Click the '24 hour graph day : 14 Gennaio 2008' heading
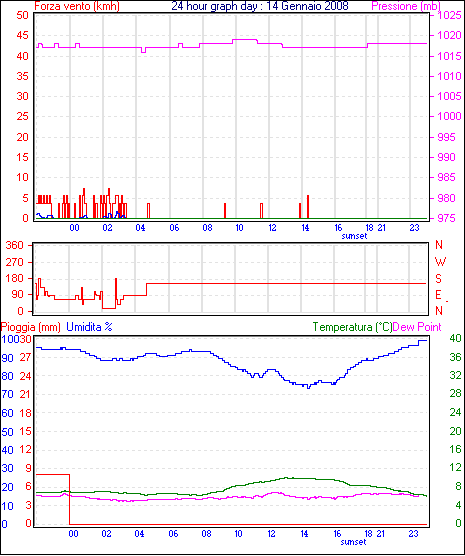The width and height of the screenshot is (465, 556). (260, 6)
